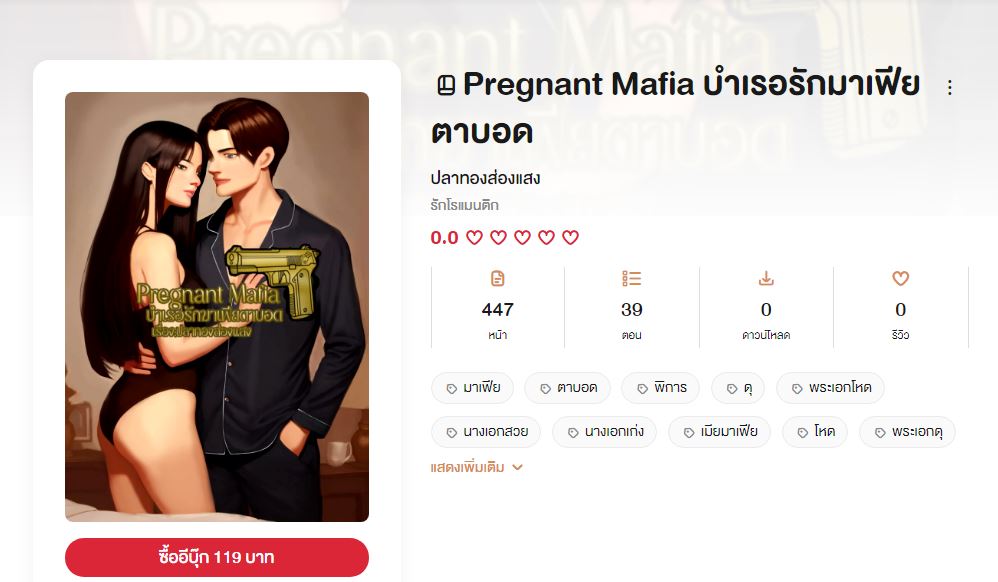Click the heart icon above รีวิว
The width and height of the screenshot is (998, 582).
click(900, 278)
